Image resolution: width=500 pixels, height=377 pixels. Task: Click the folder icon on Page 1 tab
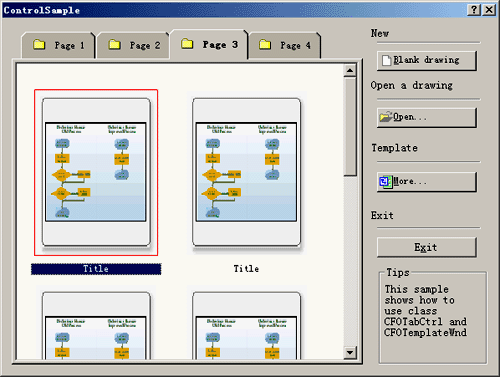(39, 44)
